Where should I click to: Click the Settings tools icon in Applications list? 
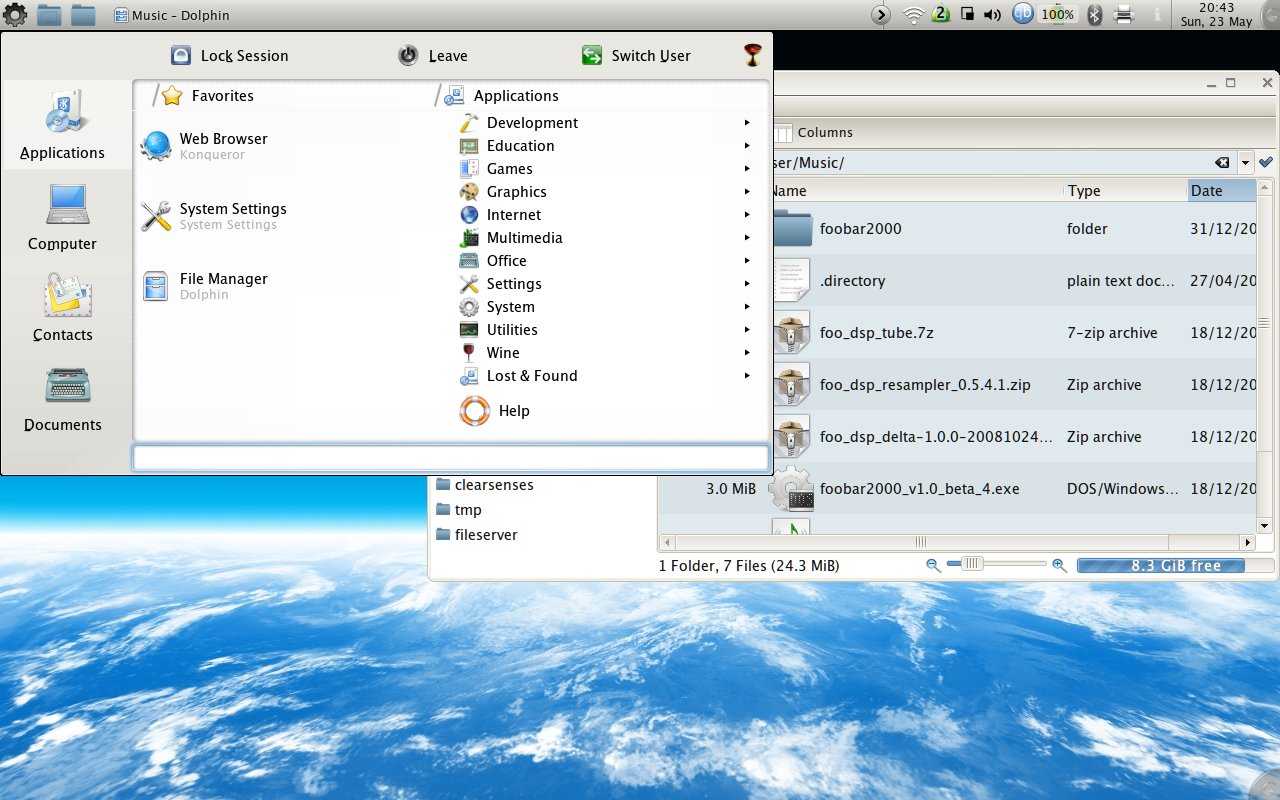469,284
